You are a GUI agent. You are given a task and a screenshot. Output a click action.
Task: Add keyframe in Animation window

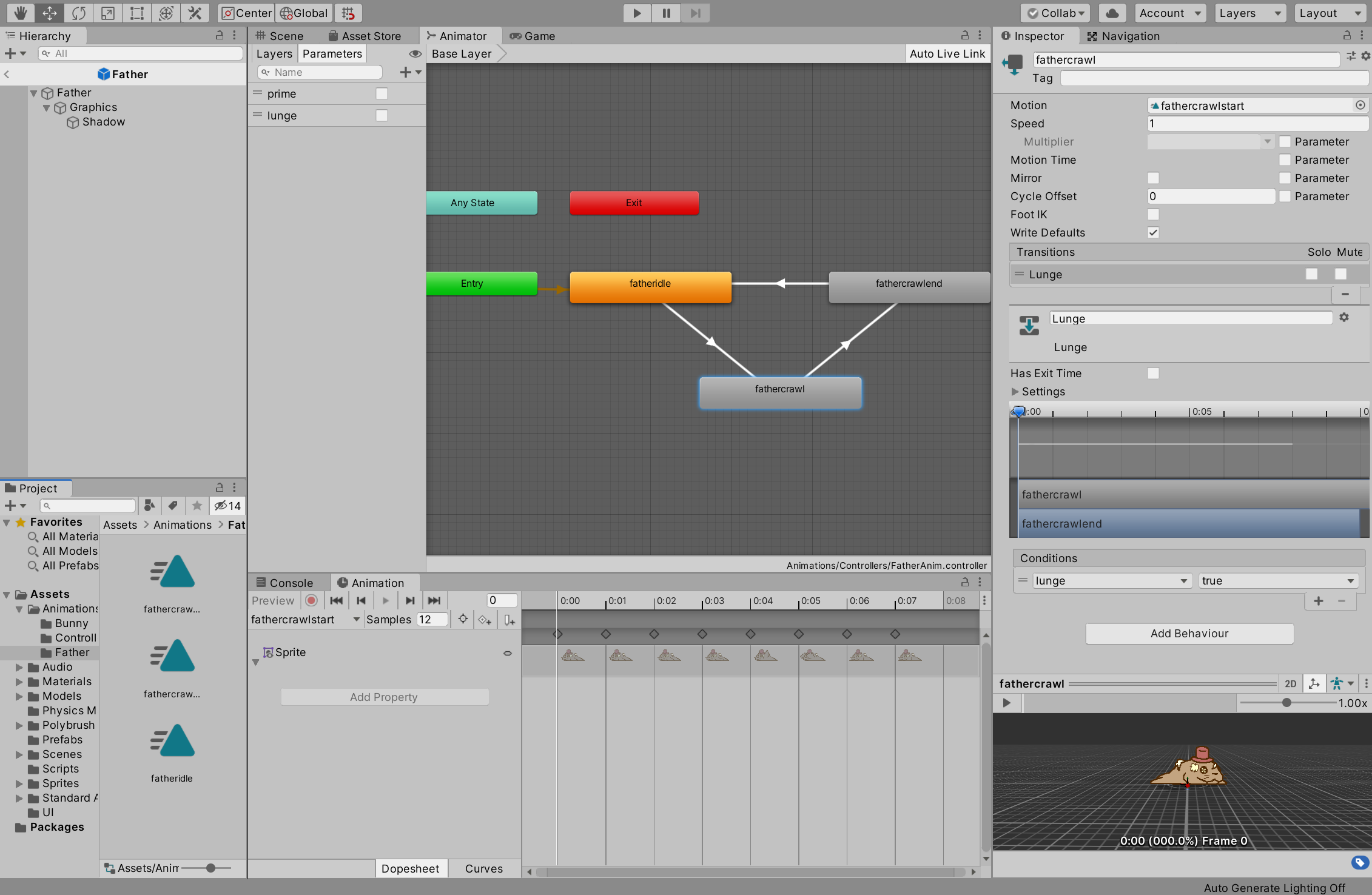click(485, 619)
